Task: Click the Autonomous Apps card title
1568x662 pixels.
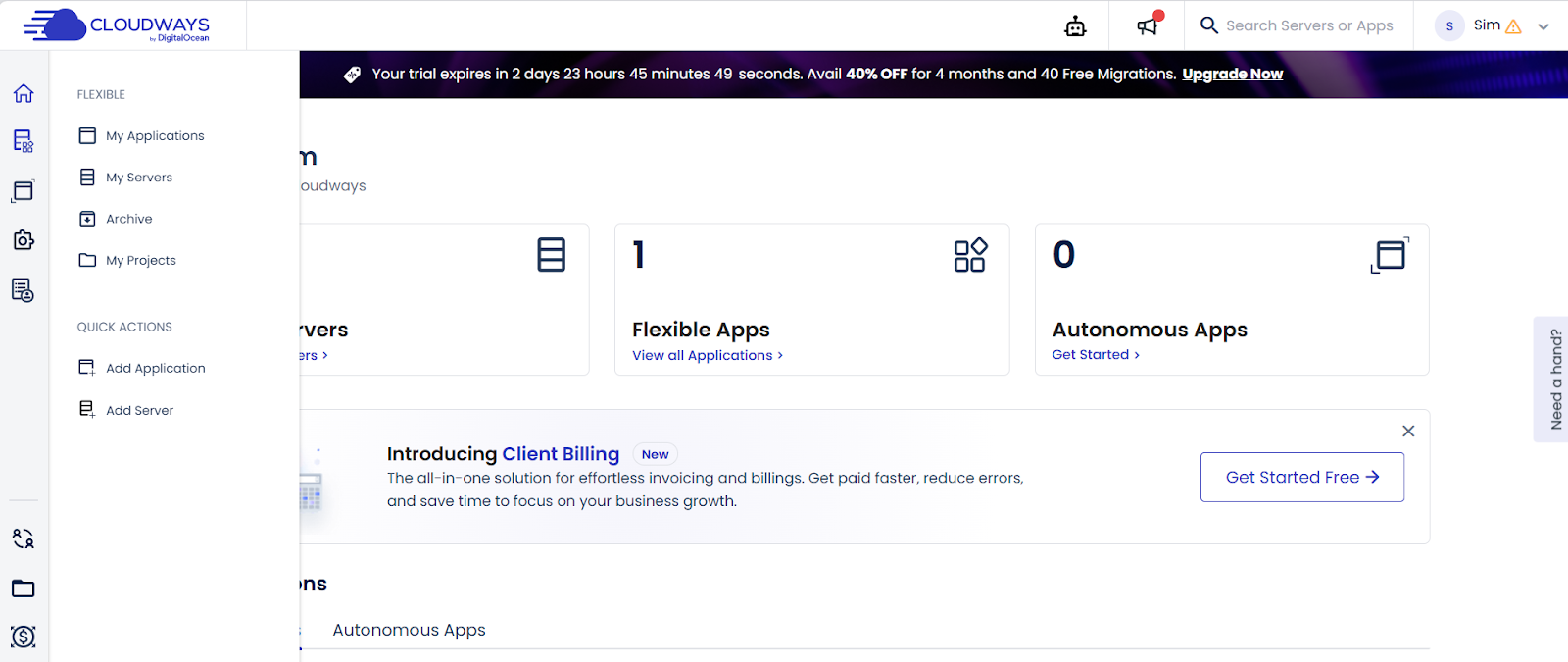Action: (x=1150, y=330)
